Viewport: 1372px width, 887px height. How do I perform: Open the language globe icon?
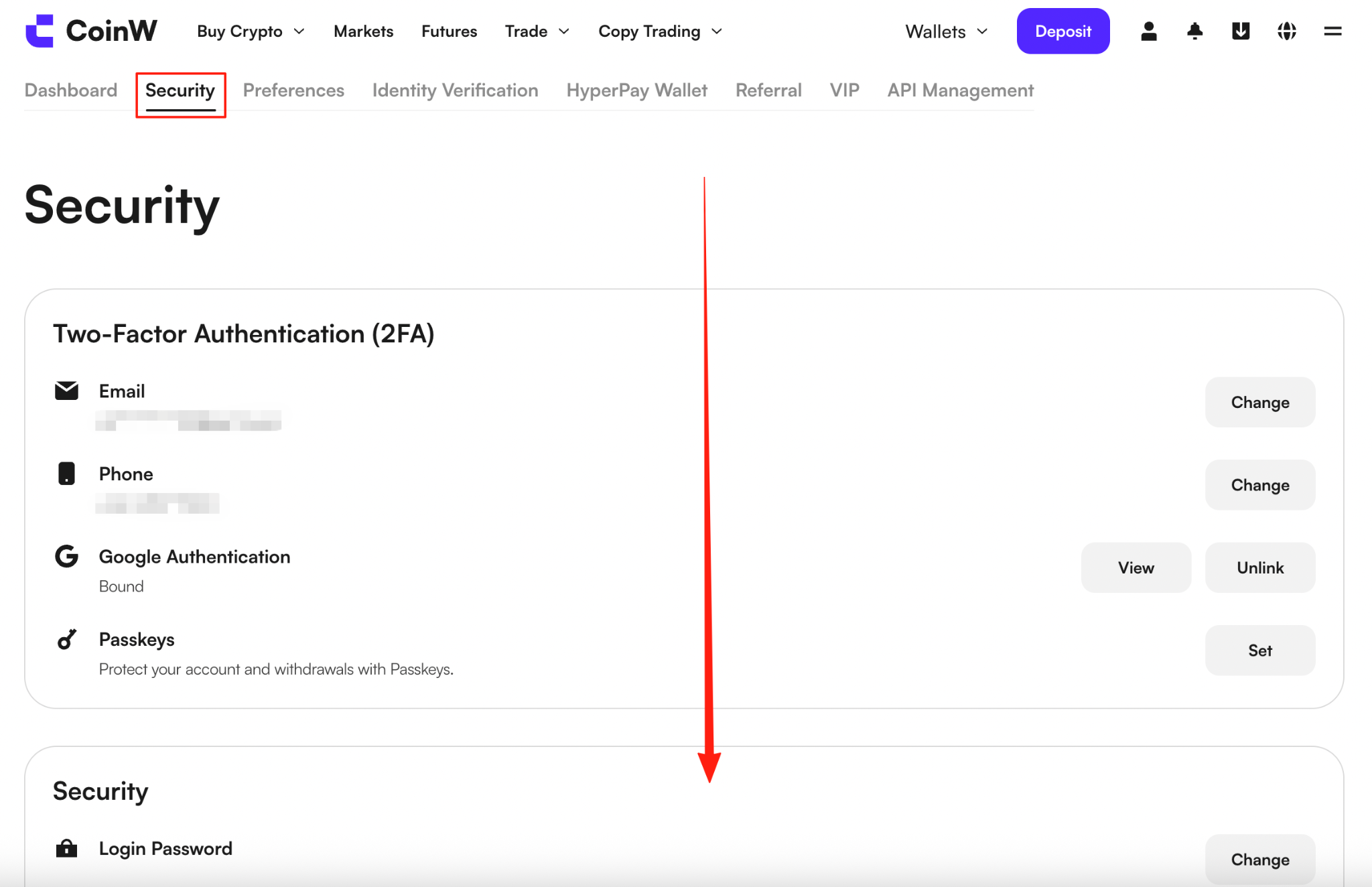pyautogui.click(x=1287, y=31)
